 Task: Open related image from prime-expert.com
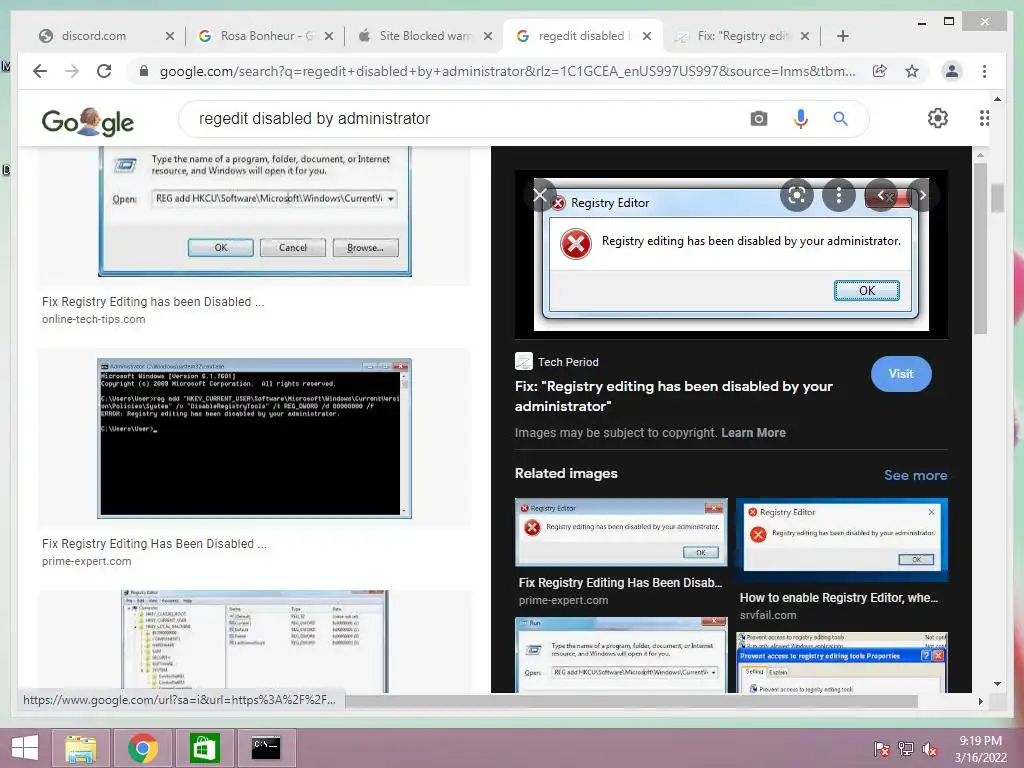(620, 532)
